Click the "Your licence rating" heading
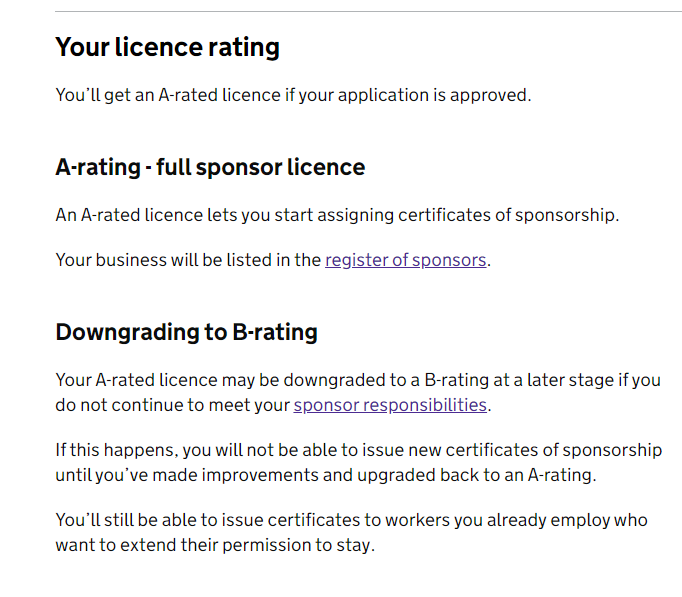Viewport: 682px width, 597px height. tap(167, 47)
